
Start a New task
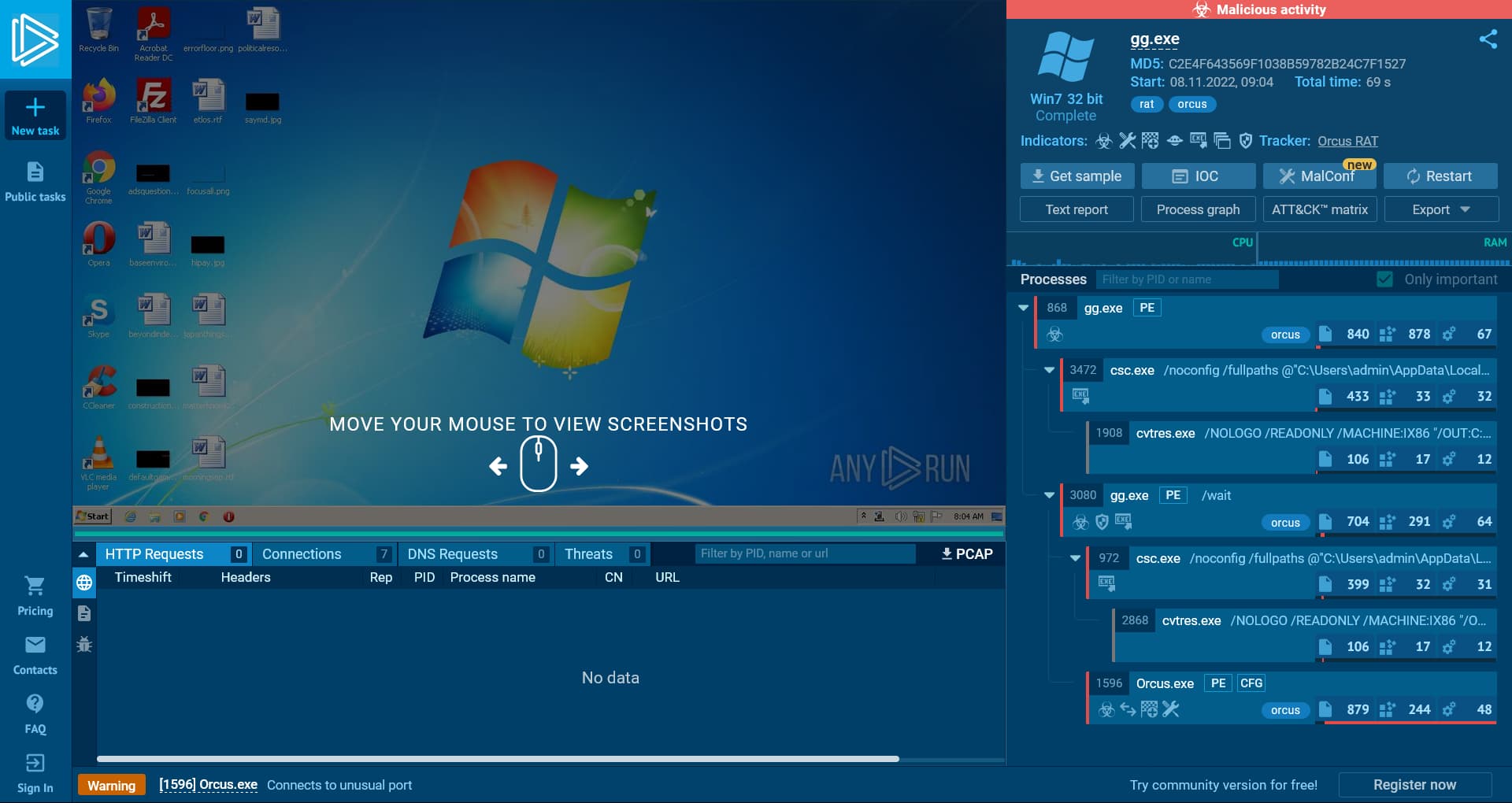tap(35, 116)
